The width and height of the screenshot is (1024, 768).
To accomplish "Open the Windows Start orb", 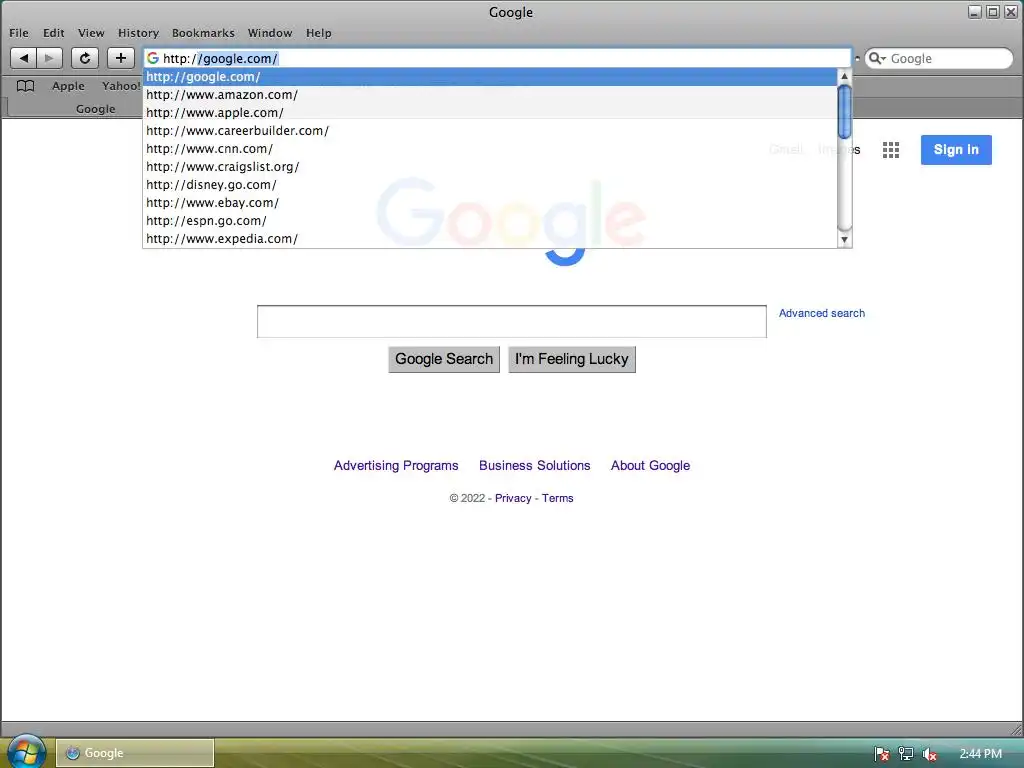I will [26, 751].
